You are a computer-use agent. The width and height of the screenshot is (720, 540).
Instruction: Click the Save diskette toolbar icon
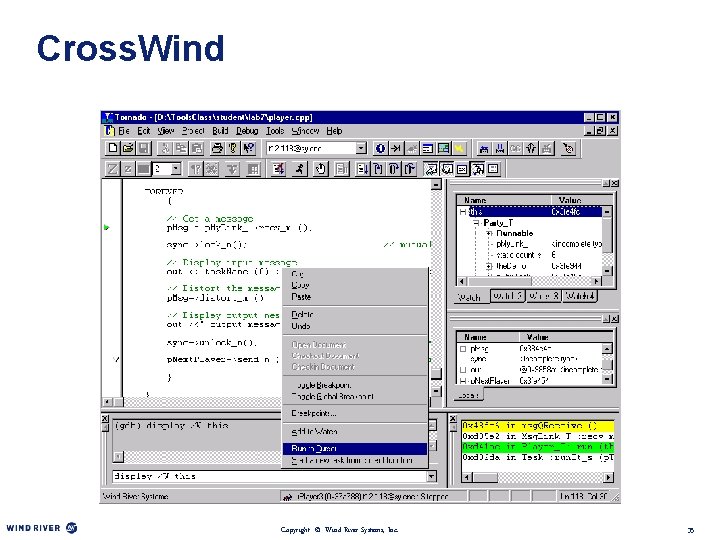(144, 148)
